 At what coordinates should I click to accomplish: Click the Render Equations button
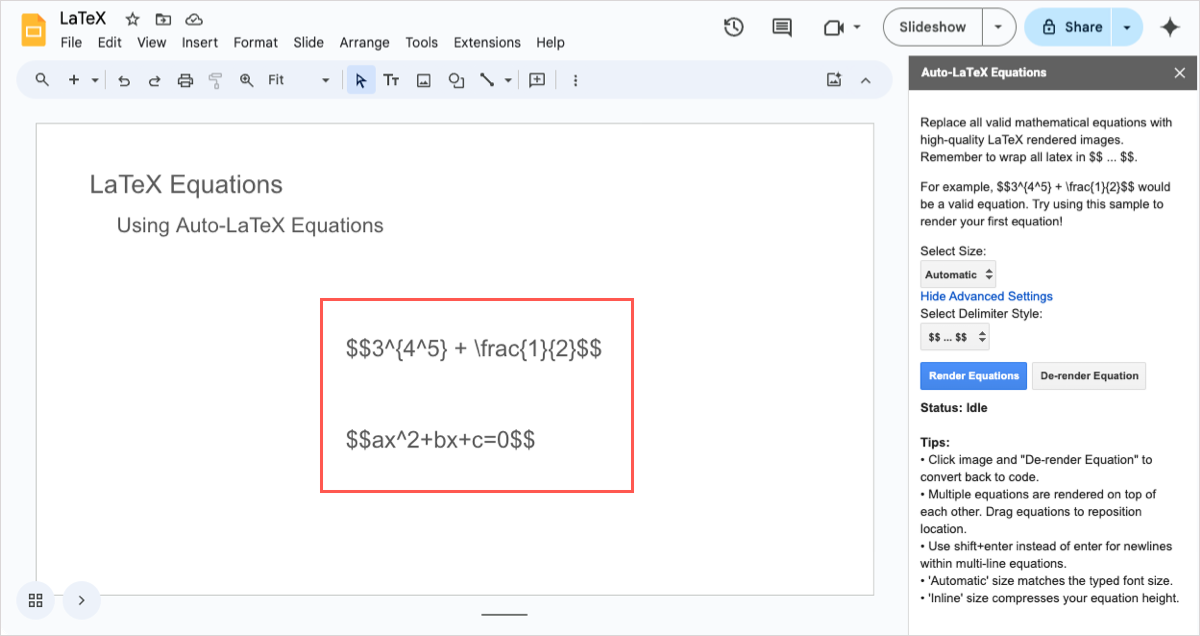pos(974,376)
